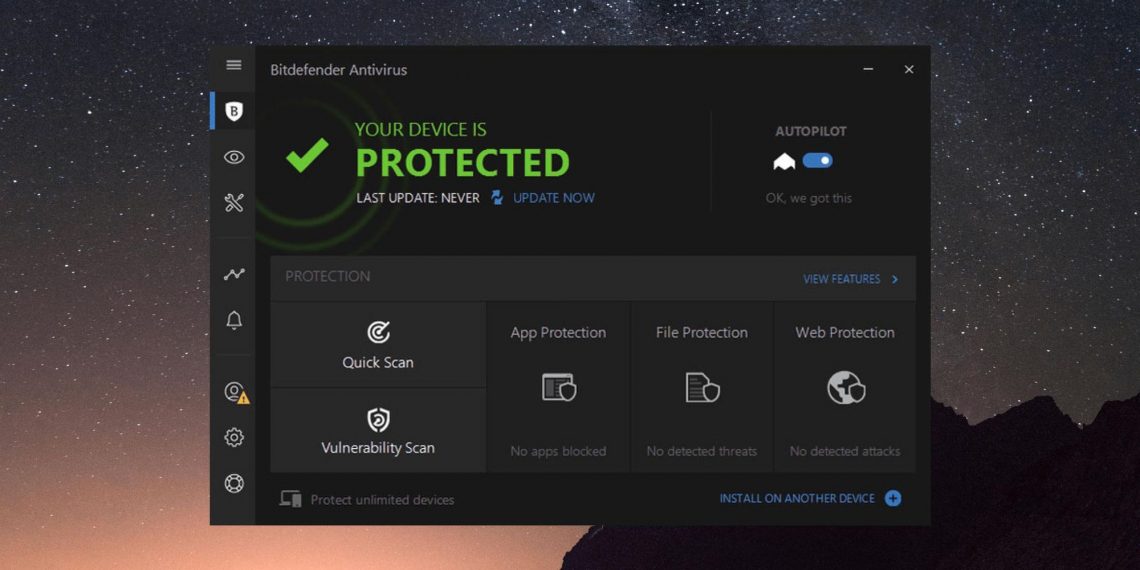The height and width of the screenshot is (570, 1140).
Task: Open the Settings gear icon
Action: coord(234,437)
